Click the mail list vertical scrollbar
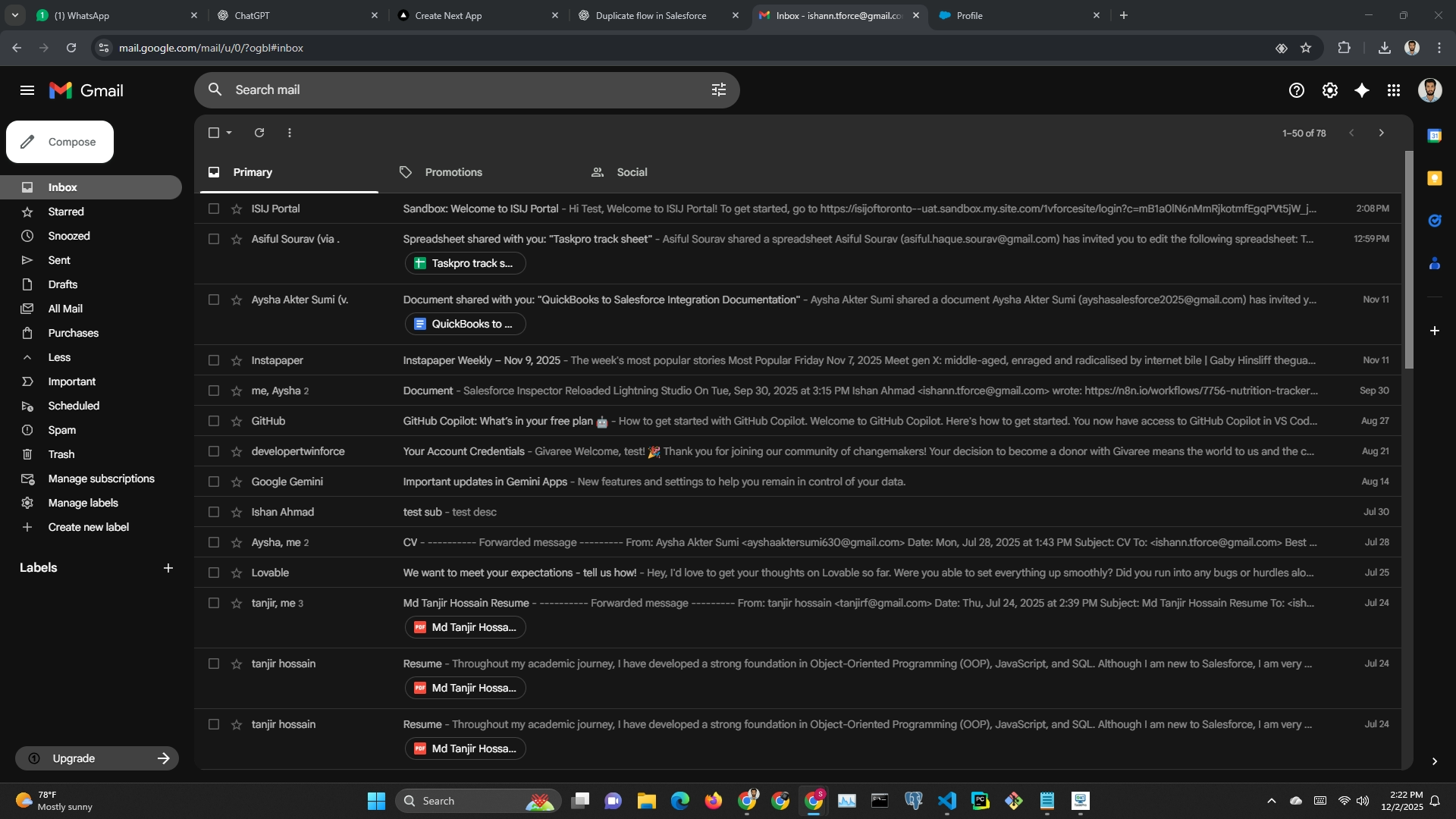Viewport: 1456px width, 819px height. tap(1408, 259)
